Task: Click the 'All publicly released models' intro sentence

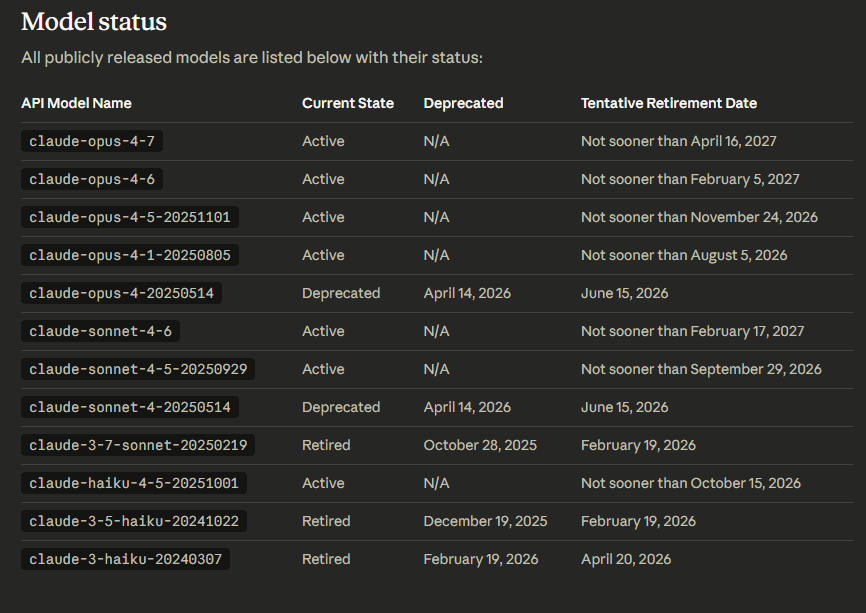Action: (252, 58)
